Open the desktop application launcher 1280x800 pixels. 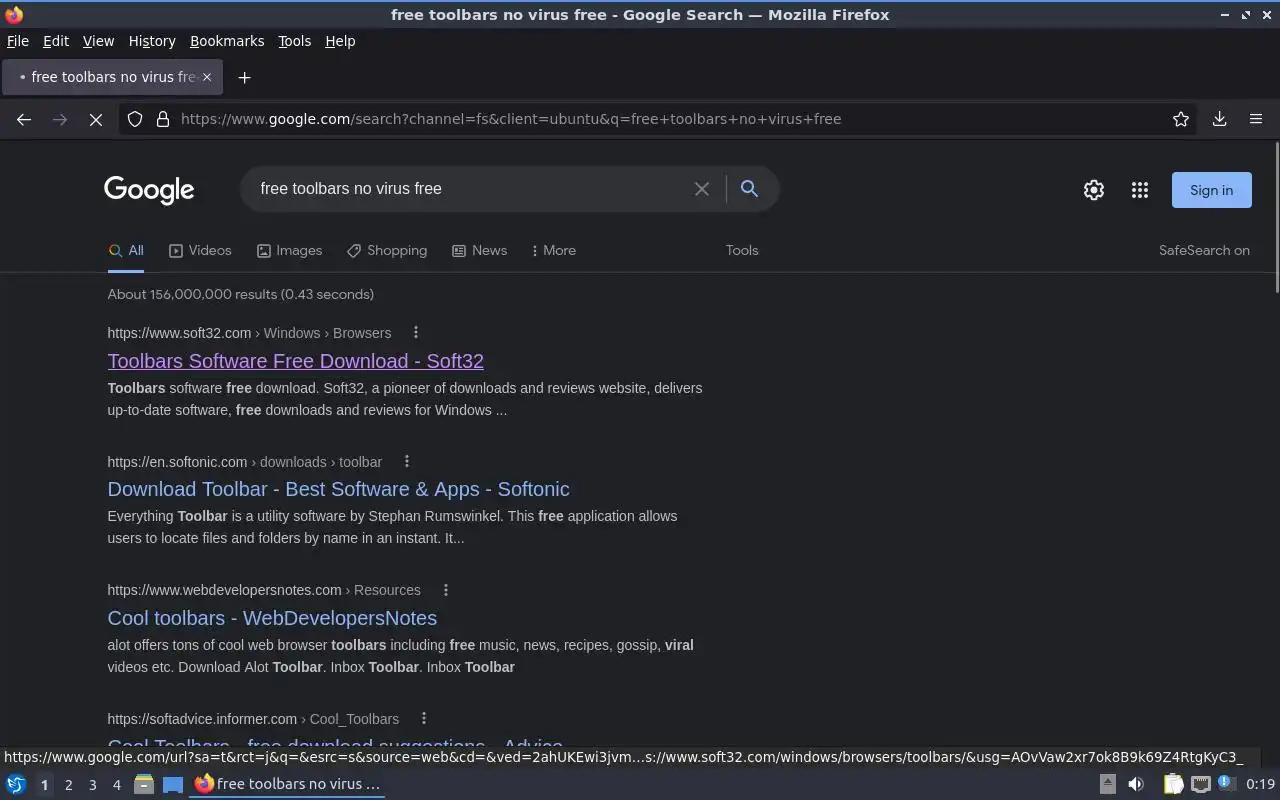click(16, 784)
